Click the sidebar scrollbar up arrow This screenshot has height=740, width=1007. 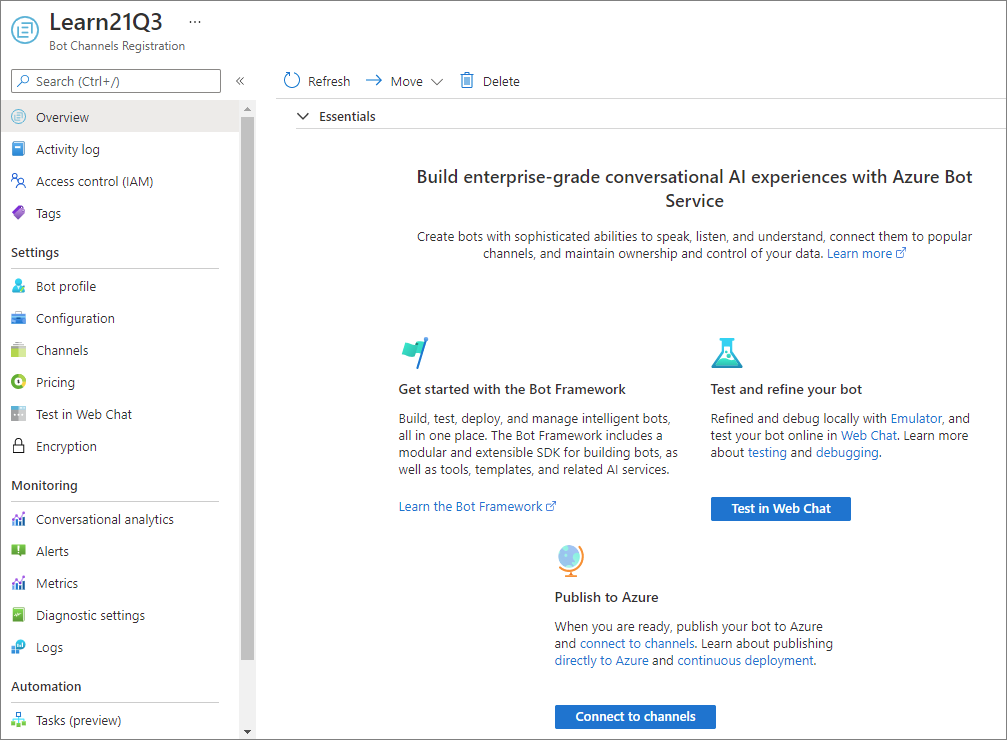[x=247, y=110]
